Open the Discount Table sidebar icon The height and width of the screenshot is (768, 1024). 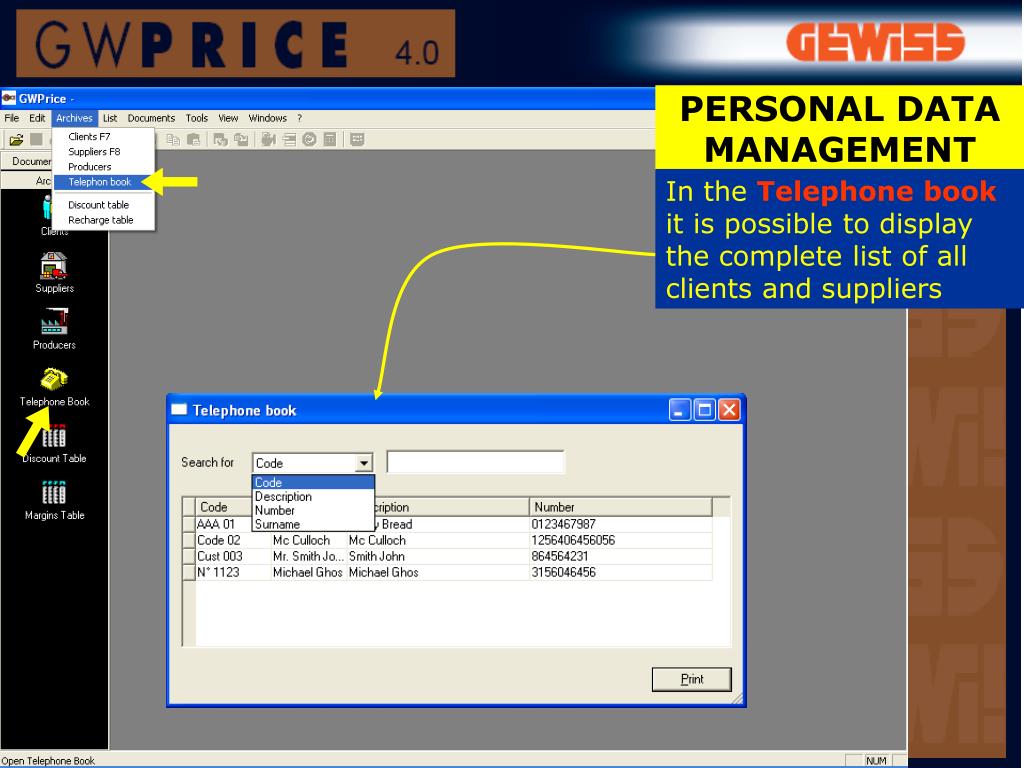(x=54, y=436)
